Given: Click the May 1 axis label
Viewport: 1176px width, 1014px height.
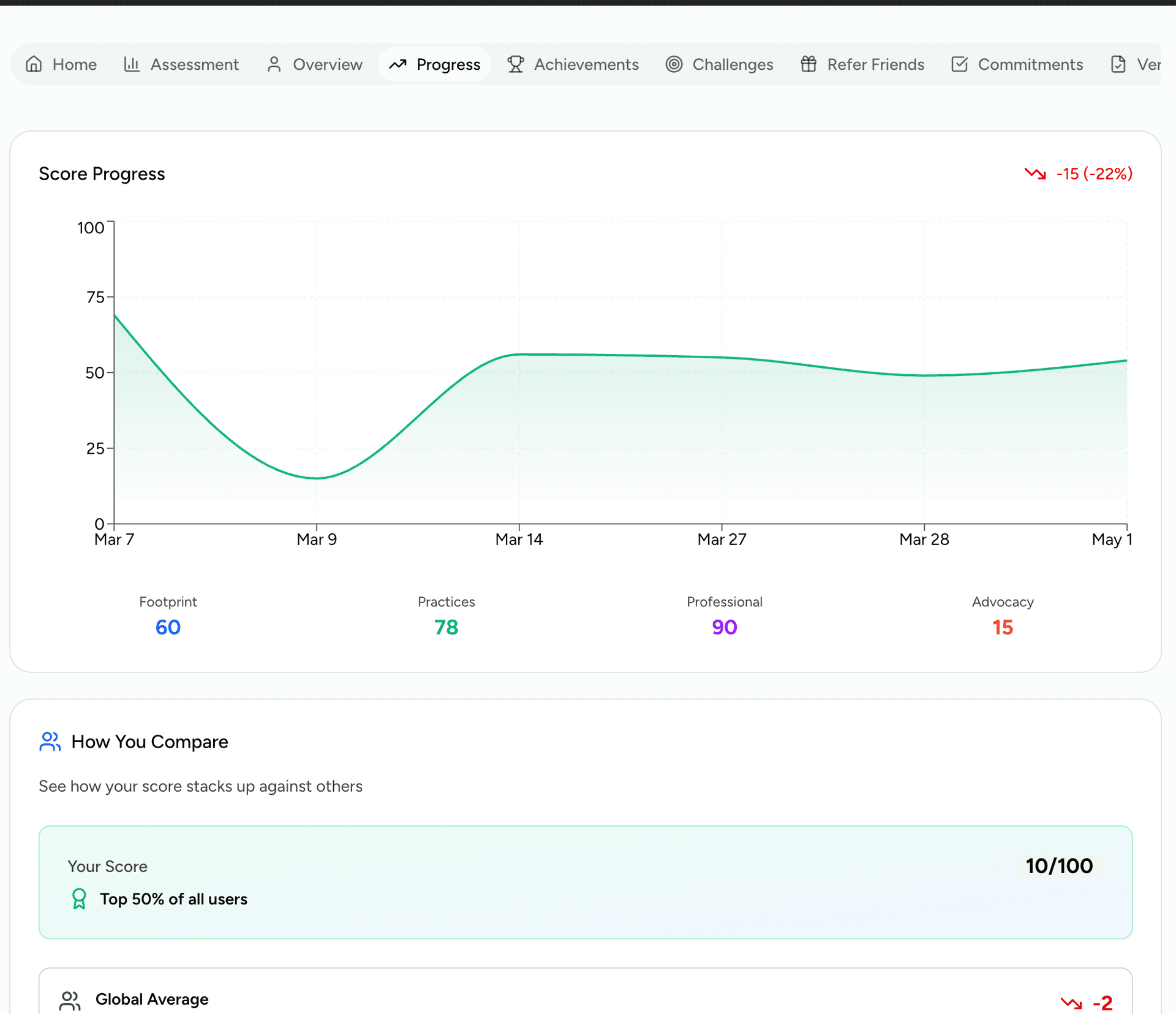Looking at the screenshot, I should click(x=1112, y=539).
